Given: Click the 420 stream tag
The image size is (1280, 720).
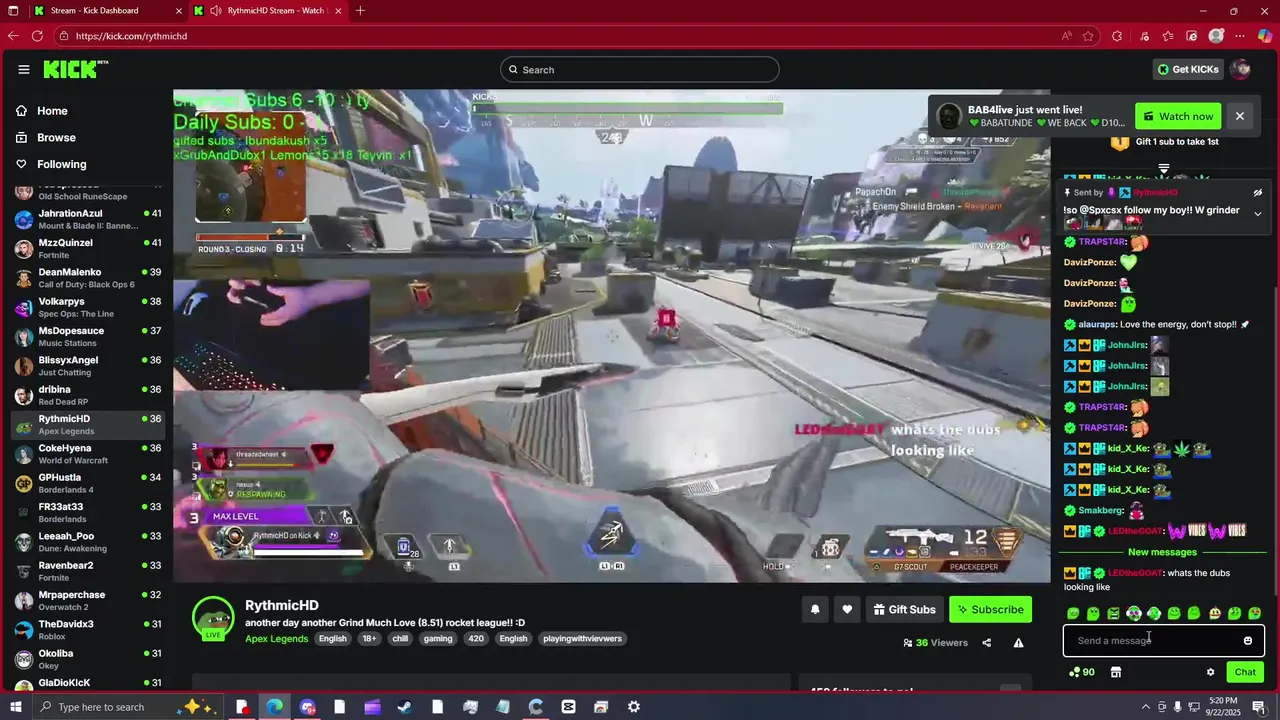Looking at the screenshot, I should [475, 639].
